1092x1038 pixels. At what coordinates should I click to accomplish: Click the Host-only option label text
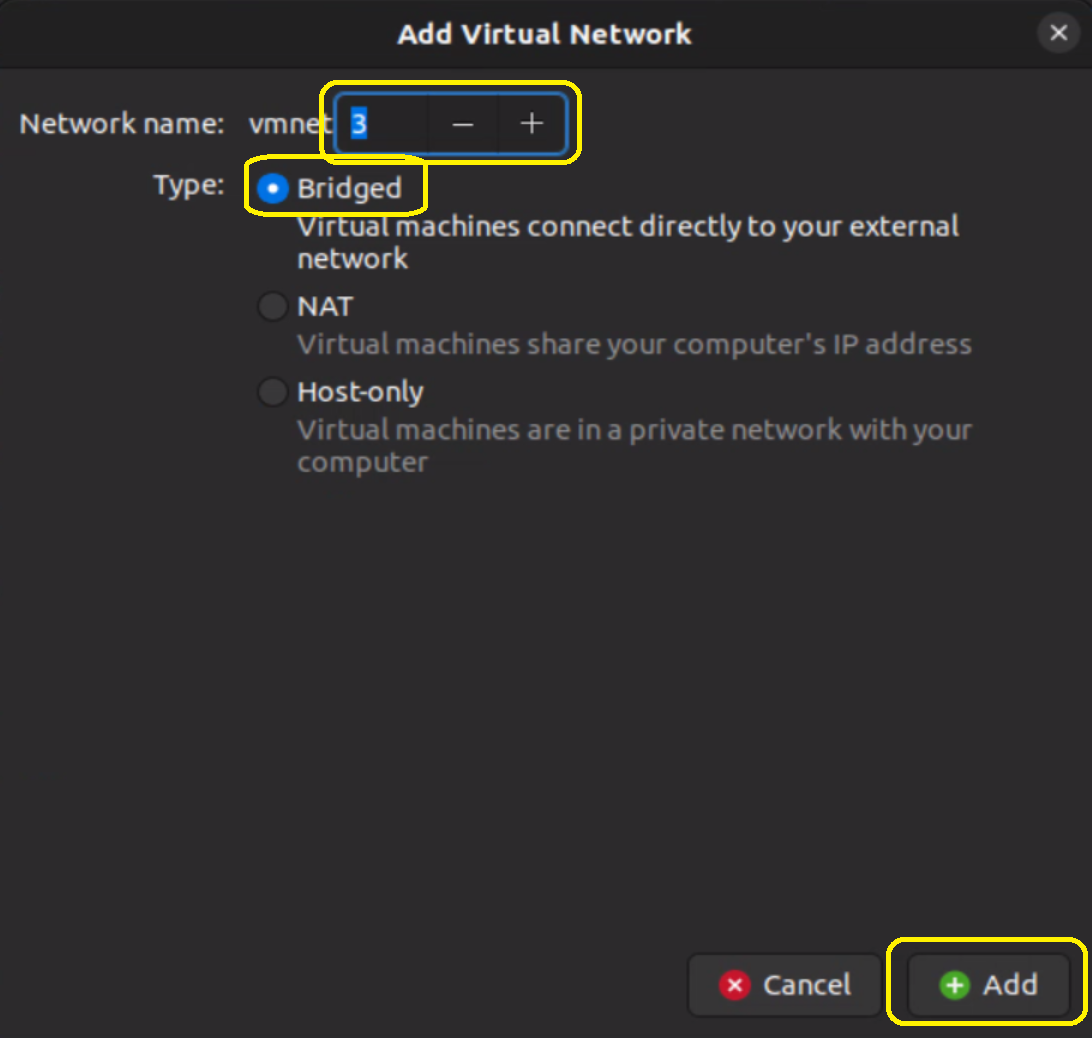click(x=360, y=392)
